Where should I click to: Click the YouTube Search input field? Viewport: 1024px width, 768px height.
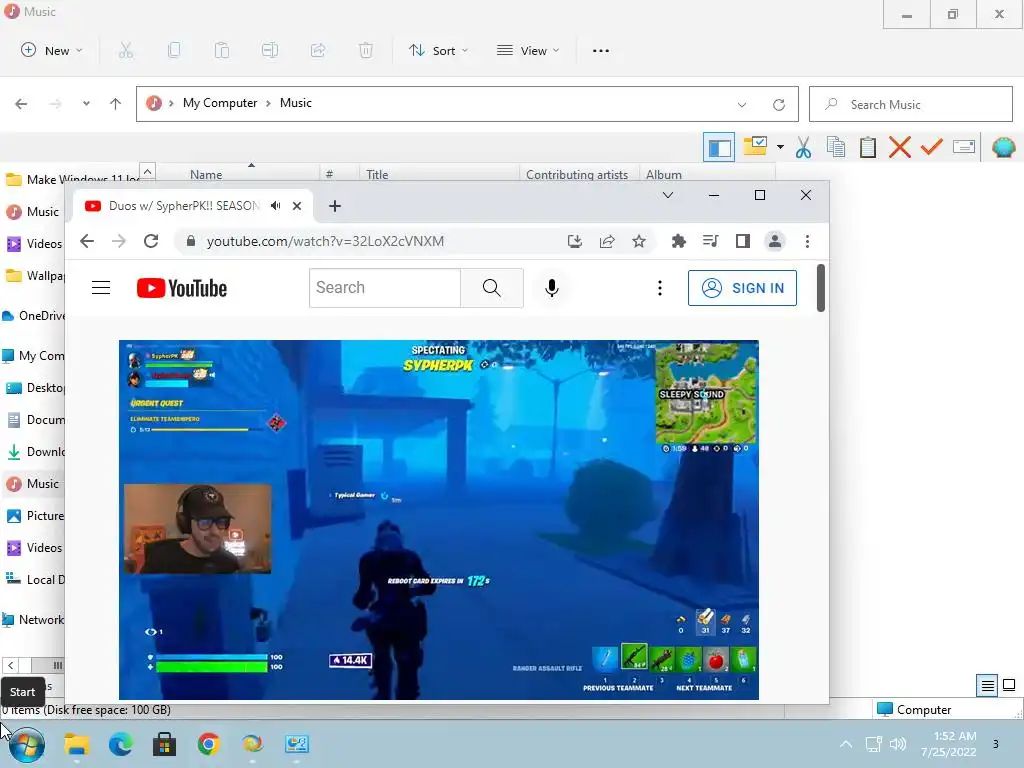[385, 288]
